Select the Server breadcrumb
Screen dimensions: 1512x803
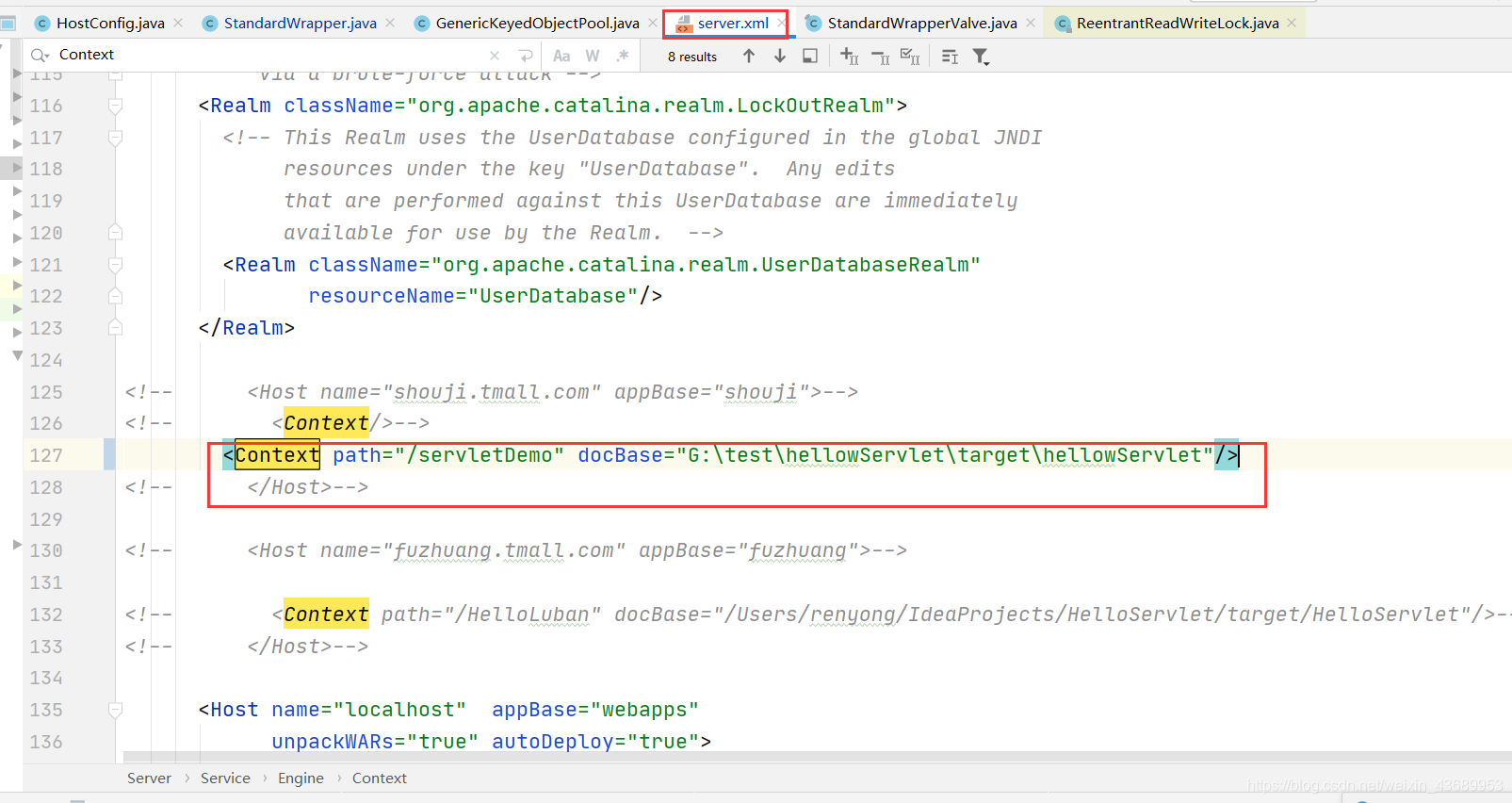tap(149, 778)
